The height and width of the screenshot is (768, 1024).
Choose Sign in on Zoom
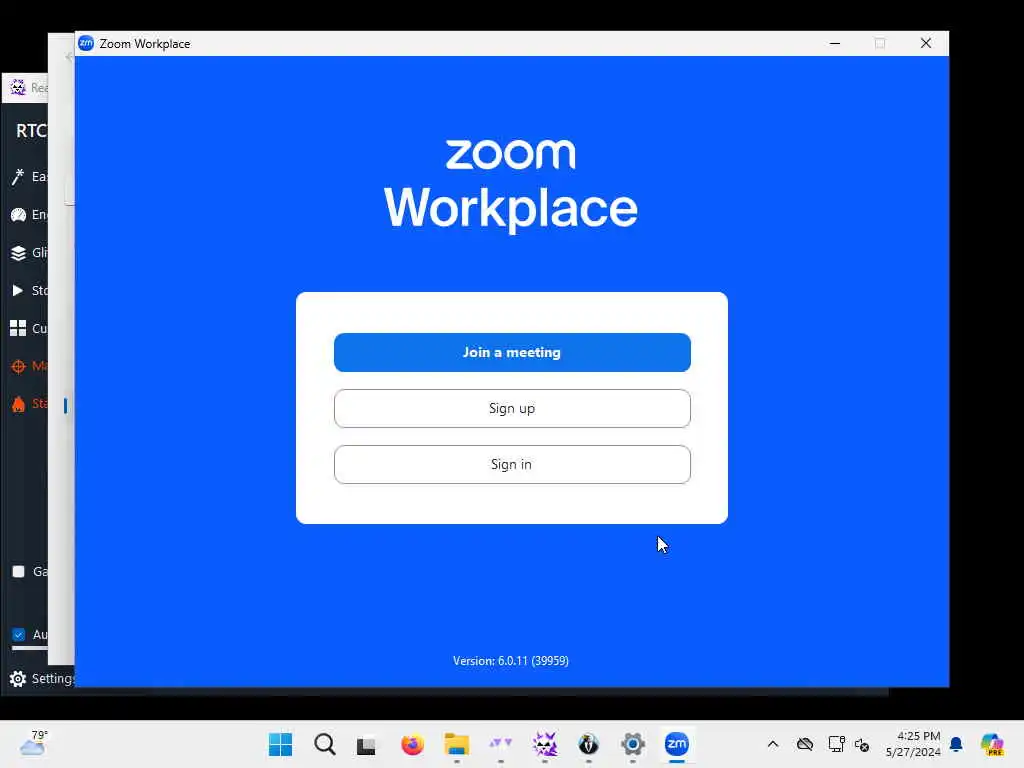512,464
